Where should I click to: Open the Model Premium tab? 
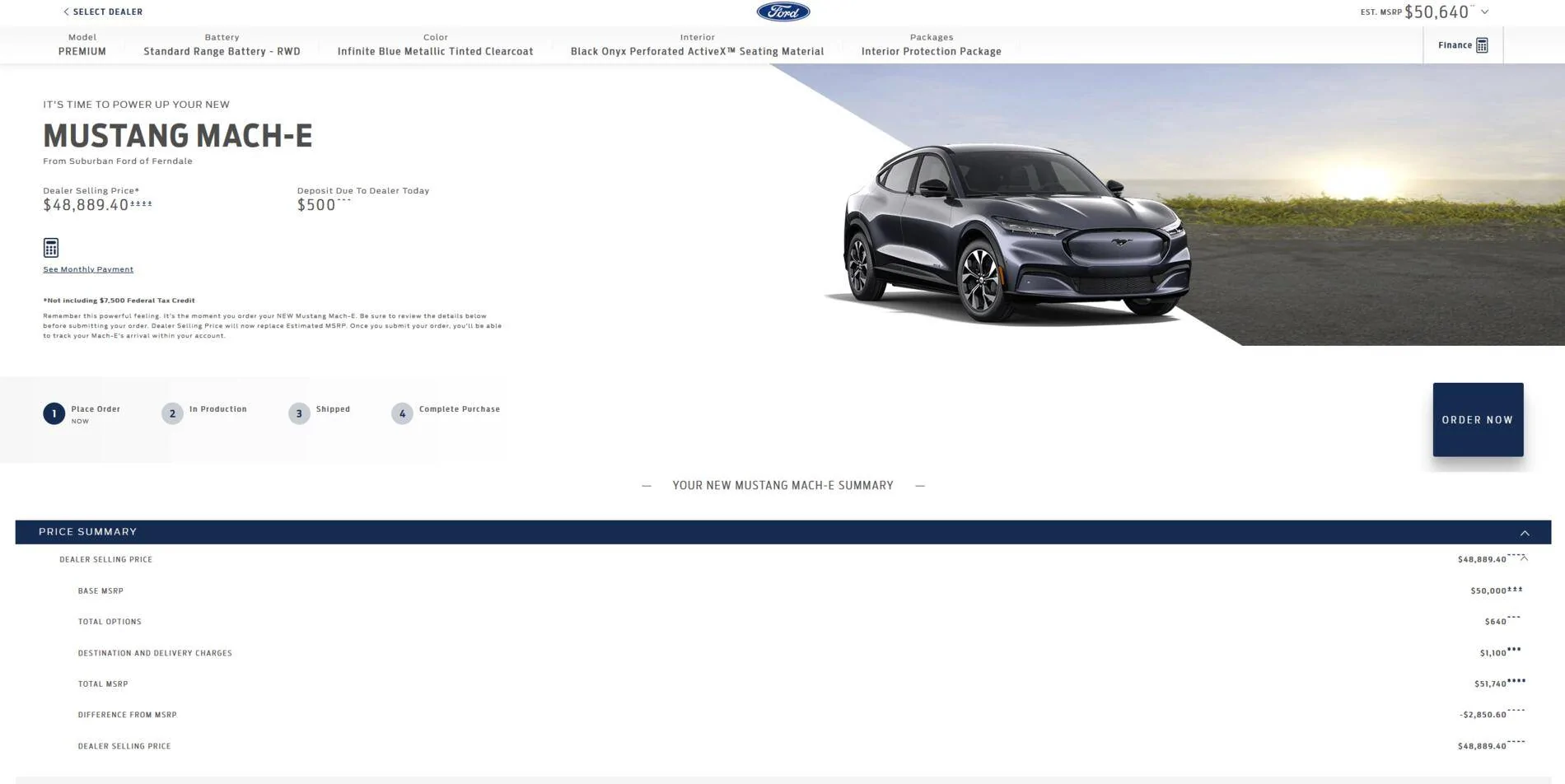click(x=82, y=44)
